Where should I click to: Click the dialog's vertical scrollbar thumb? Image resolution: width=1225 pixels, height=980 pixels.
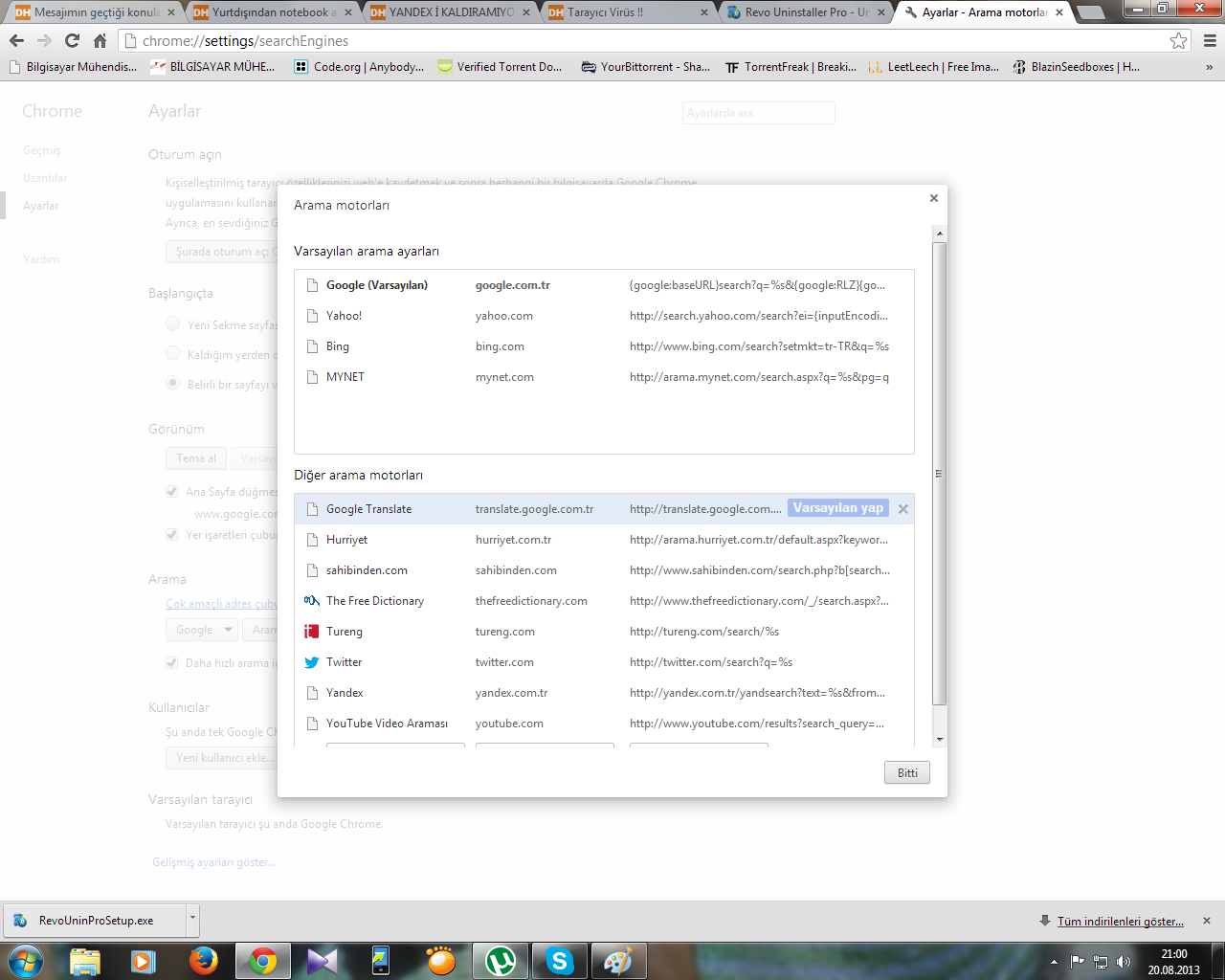click(940, 474)
